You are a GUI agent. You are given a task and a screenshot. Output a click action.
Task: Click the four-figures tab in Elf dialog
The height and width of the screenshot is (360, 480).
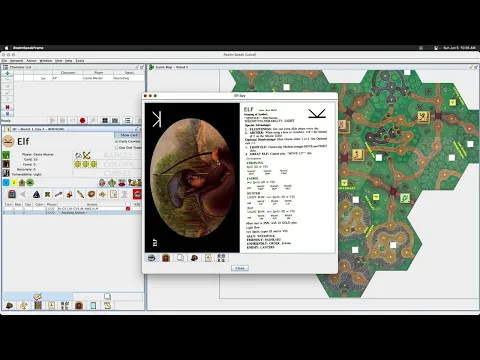[221, 258]
